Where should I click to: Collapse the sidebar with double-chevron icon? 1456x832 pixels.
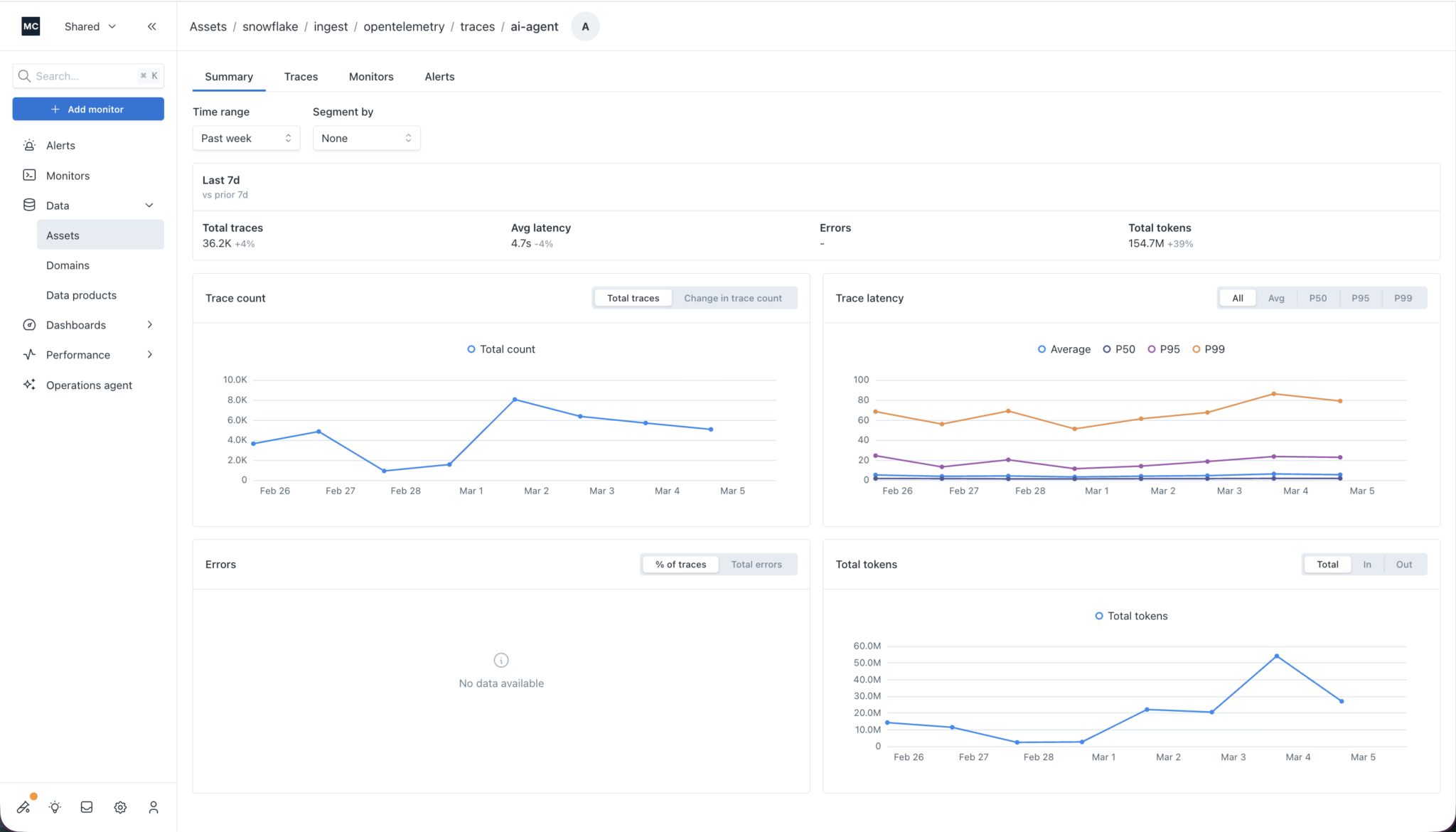[151, 26]
